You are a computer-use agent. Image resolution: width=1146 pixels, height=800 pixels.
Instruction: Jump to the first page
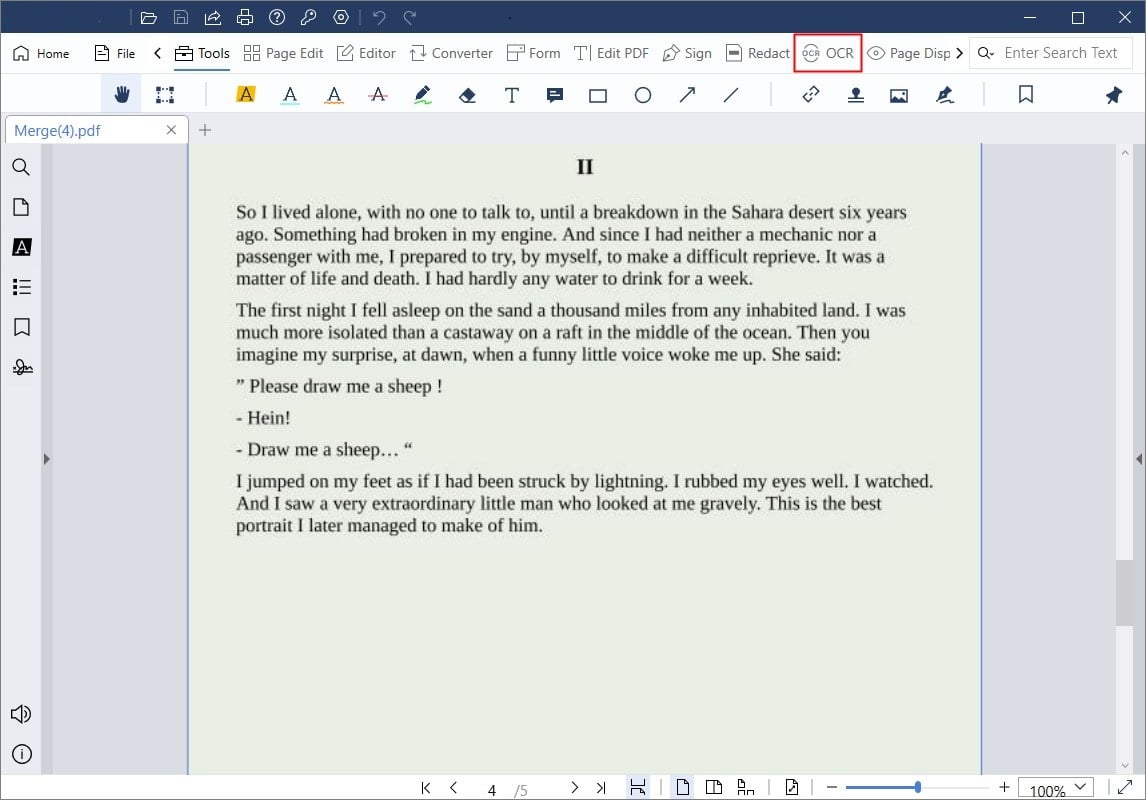point(425,788)
